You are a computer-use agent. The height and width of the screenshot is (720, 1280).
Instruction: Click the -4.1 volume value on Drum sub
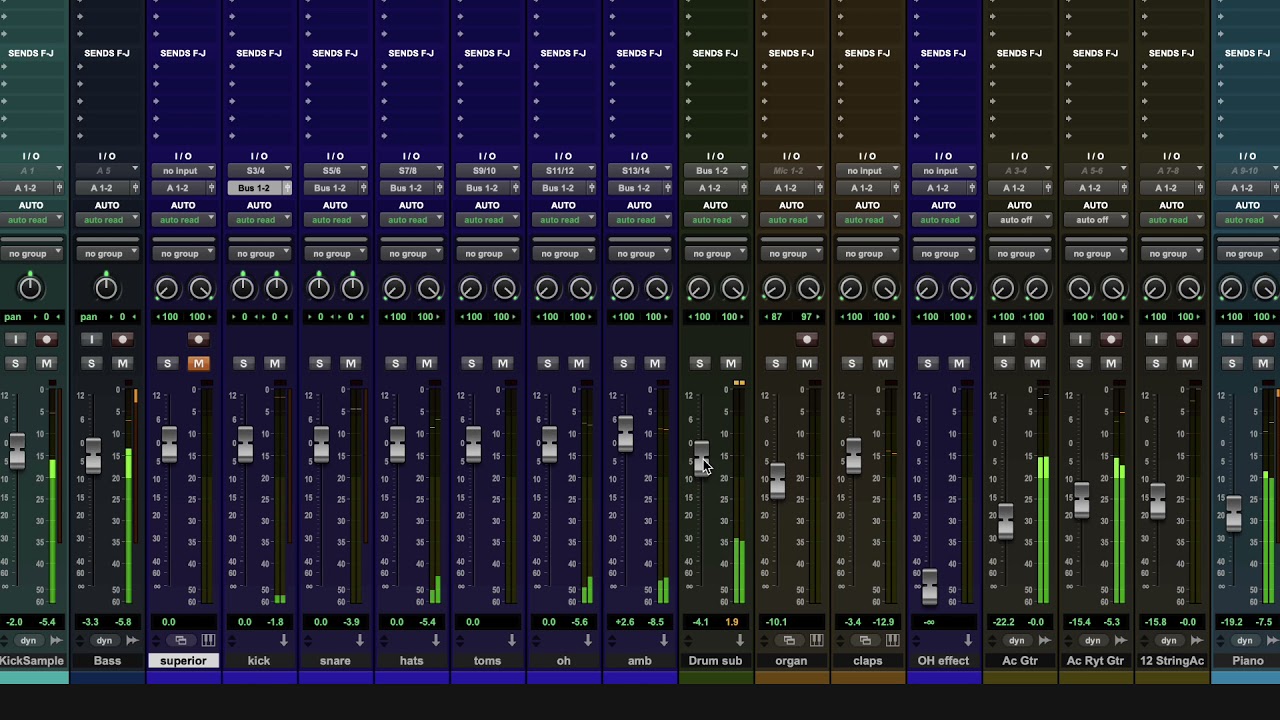point(700,622)
